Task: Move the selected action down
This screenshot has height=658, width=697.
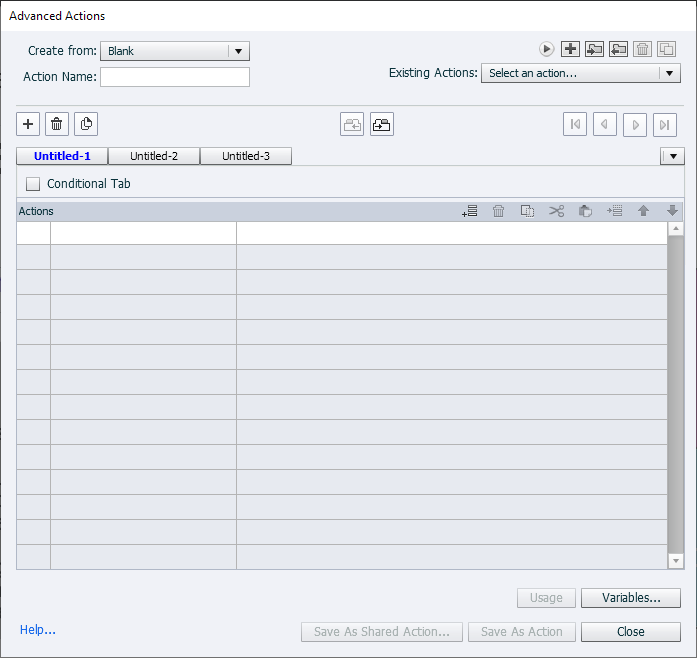Action: [673, 211]
